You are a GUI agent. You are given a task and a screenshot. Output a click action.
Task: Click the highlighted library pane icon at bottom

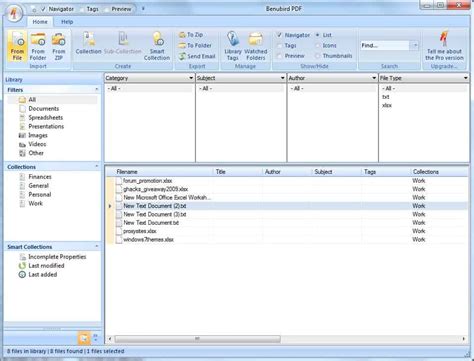click(x=84, y=338)
